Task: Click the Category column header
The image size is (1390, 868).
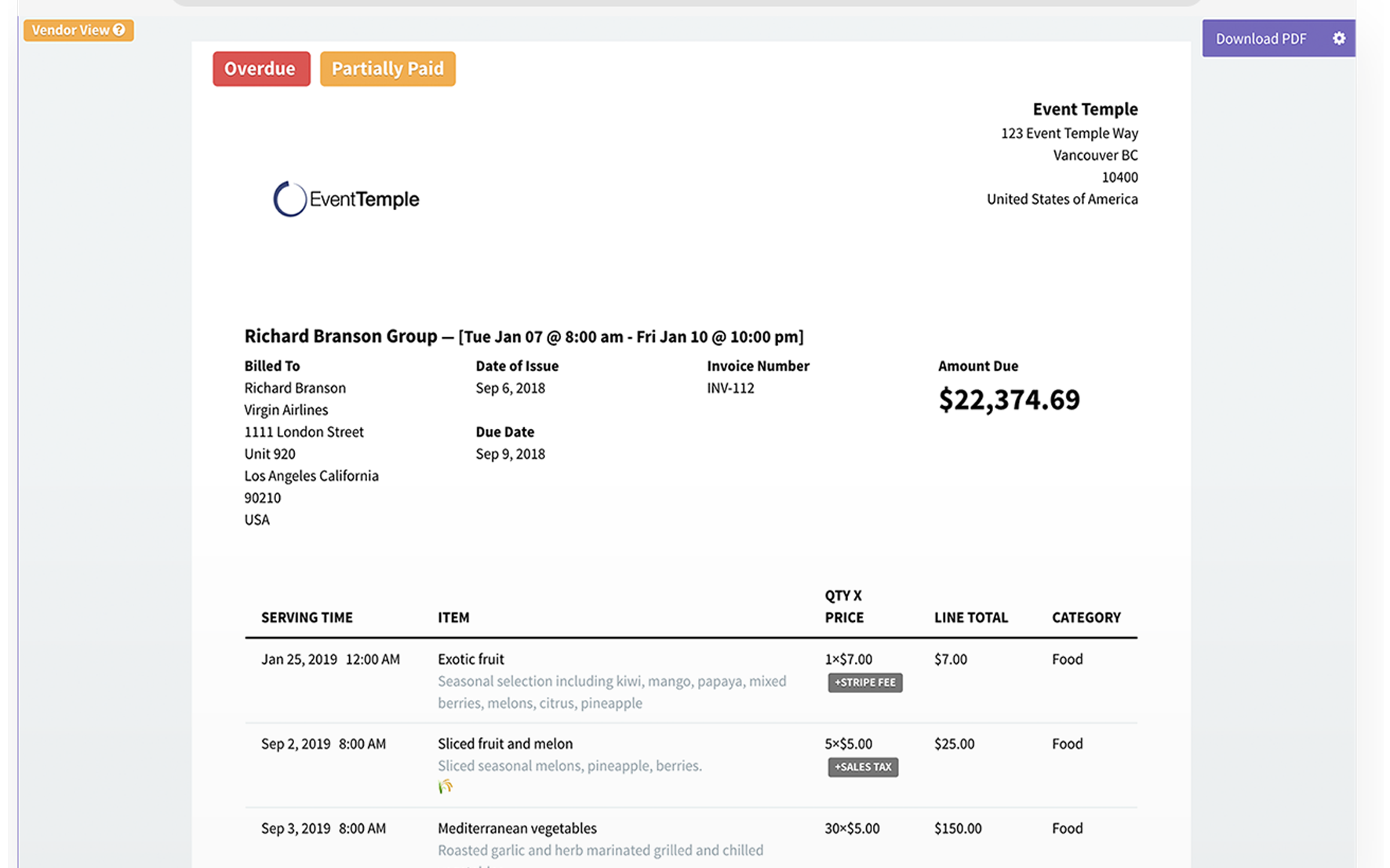Action: pos(1086,618)
